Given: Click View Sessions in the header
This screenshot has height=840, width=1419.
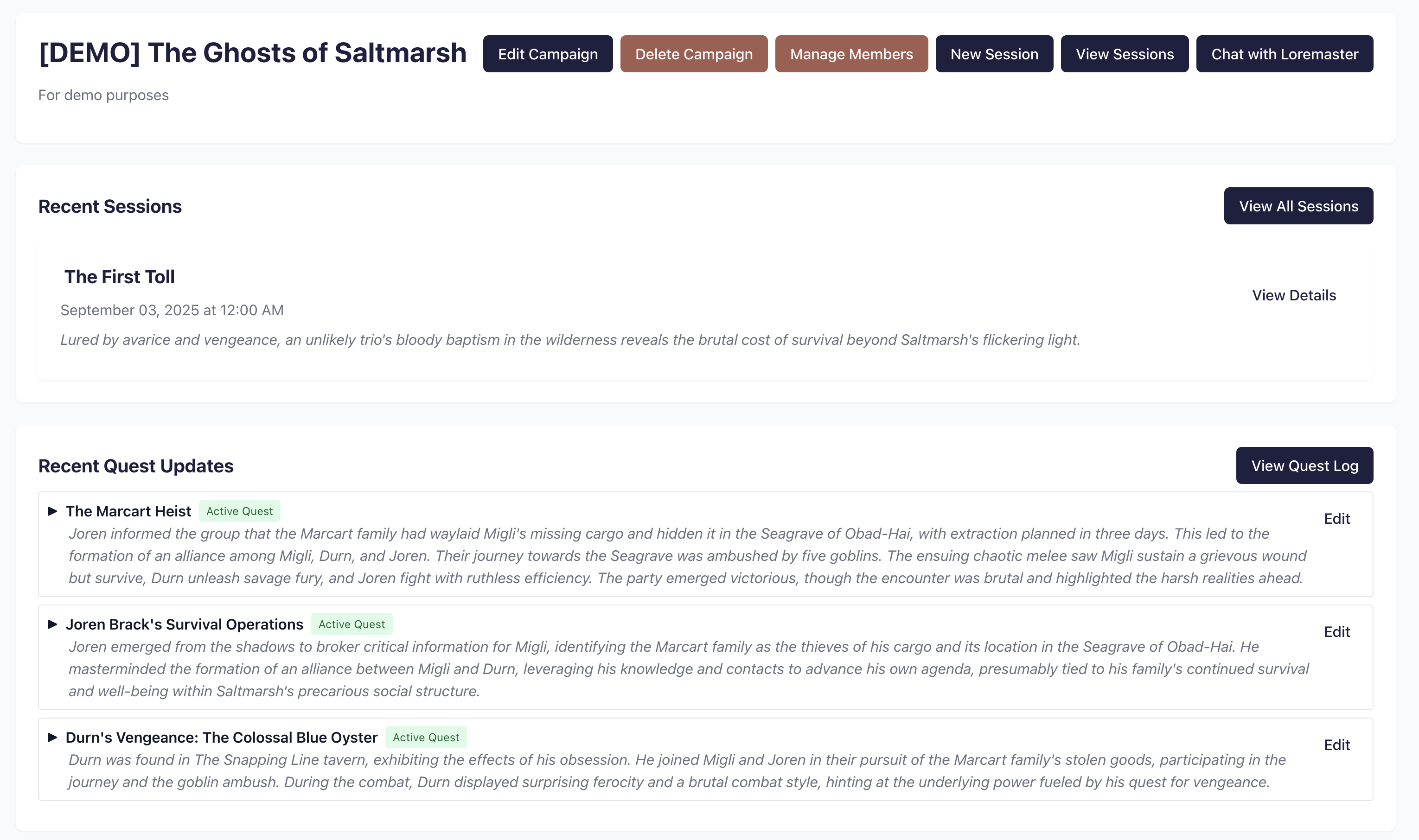Looking at the screenshot, I should 1124,54.
